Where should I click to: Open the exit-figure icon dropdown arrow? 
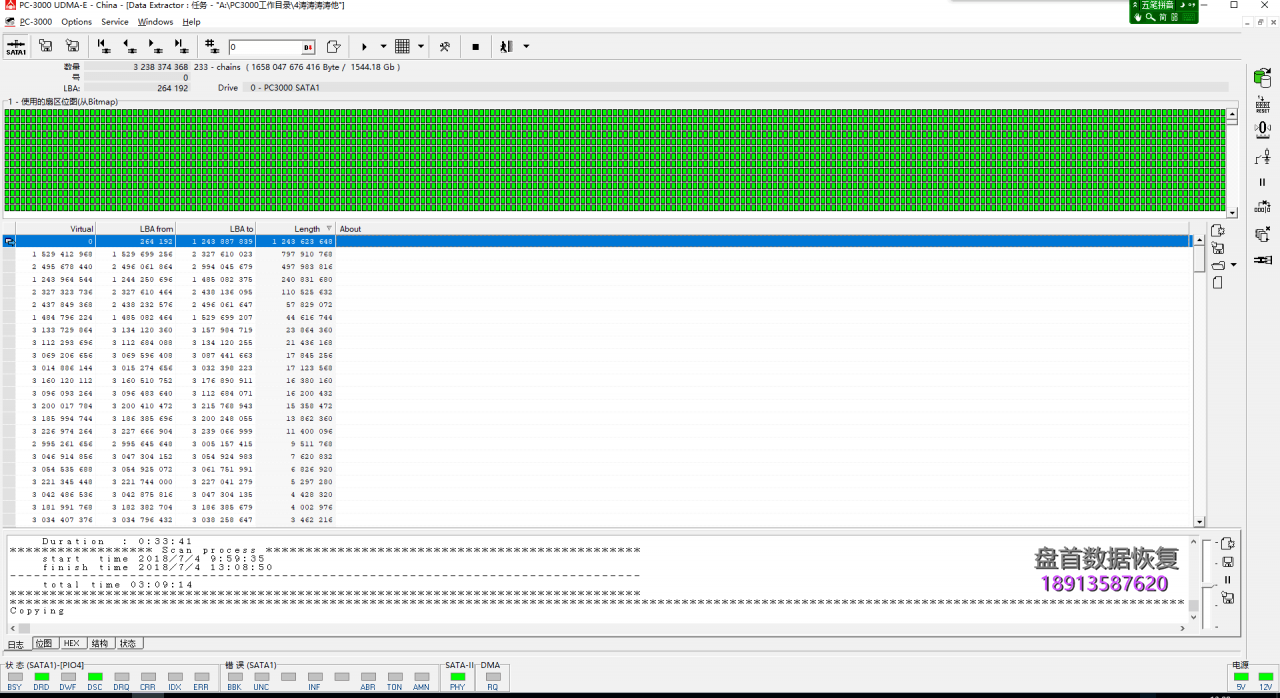tap(526, 47)
